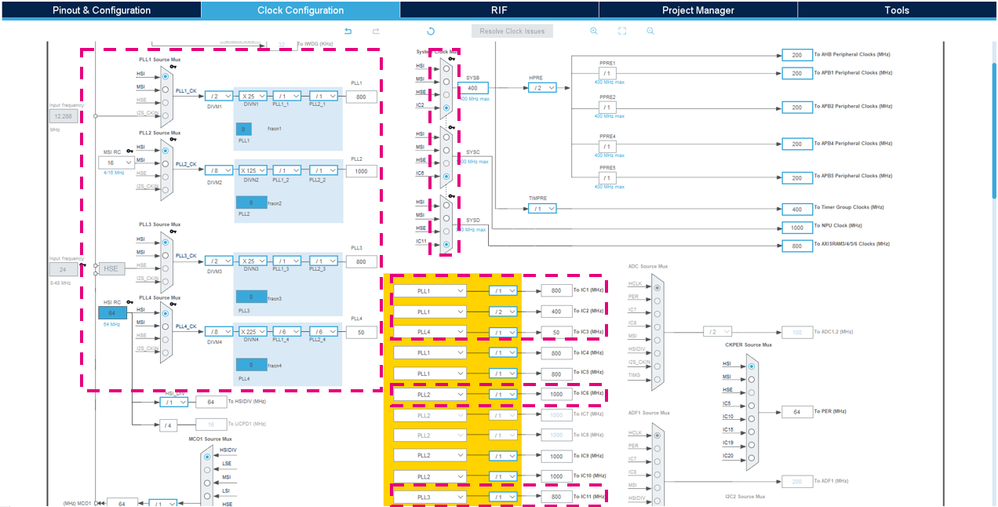Select HSIDIV in the MCO1 Source Mux
The image size is (998, 507).
coord(207,456)
